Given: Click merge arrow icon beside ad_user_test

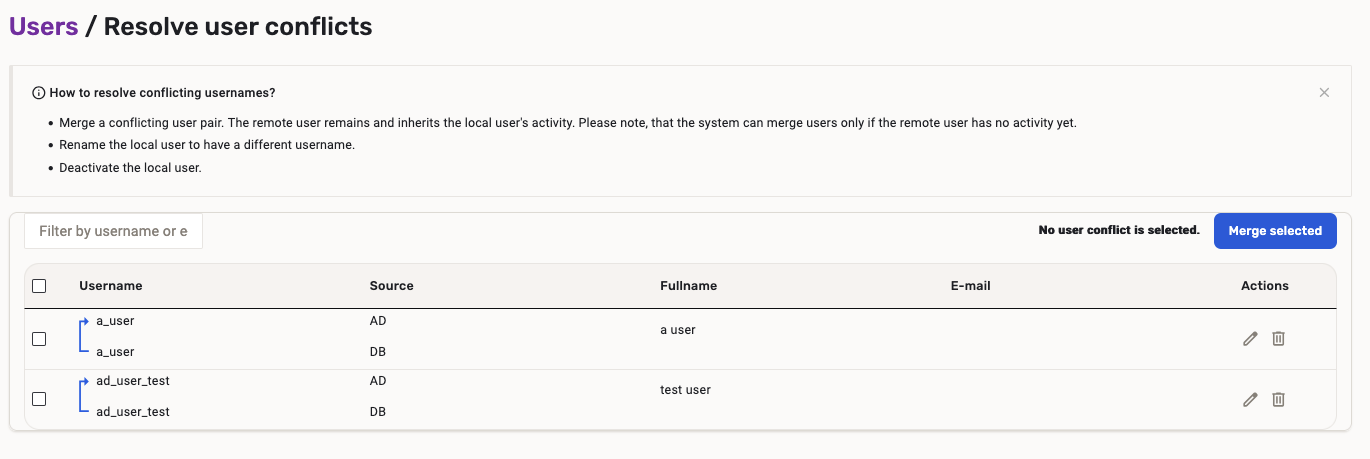Looking at the screenshot, I should (x=83, y=396).
